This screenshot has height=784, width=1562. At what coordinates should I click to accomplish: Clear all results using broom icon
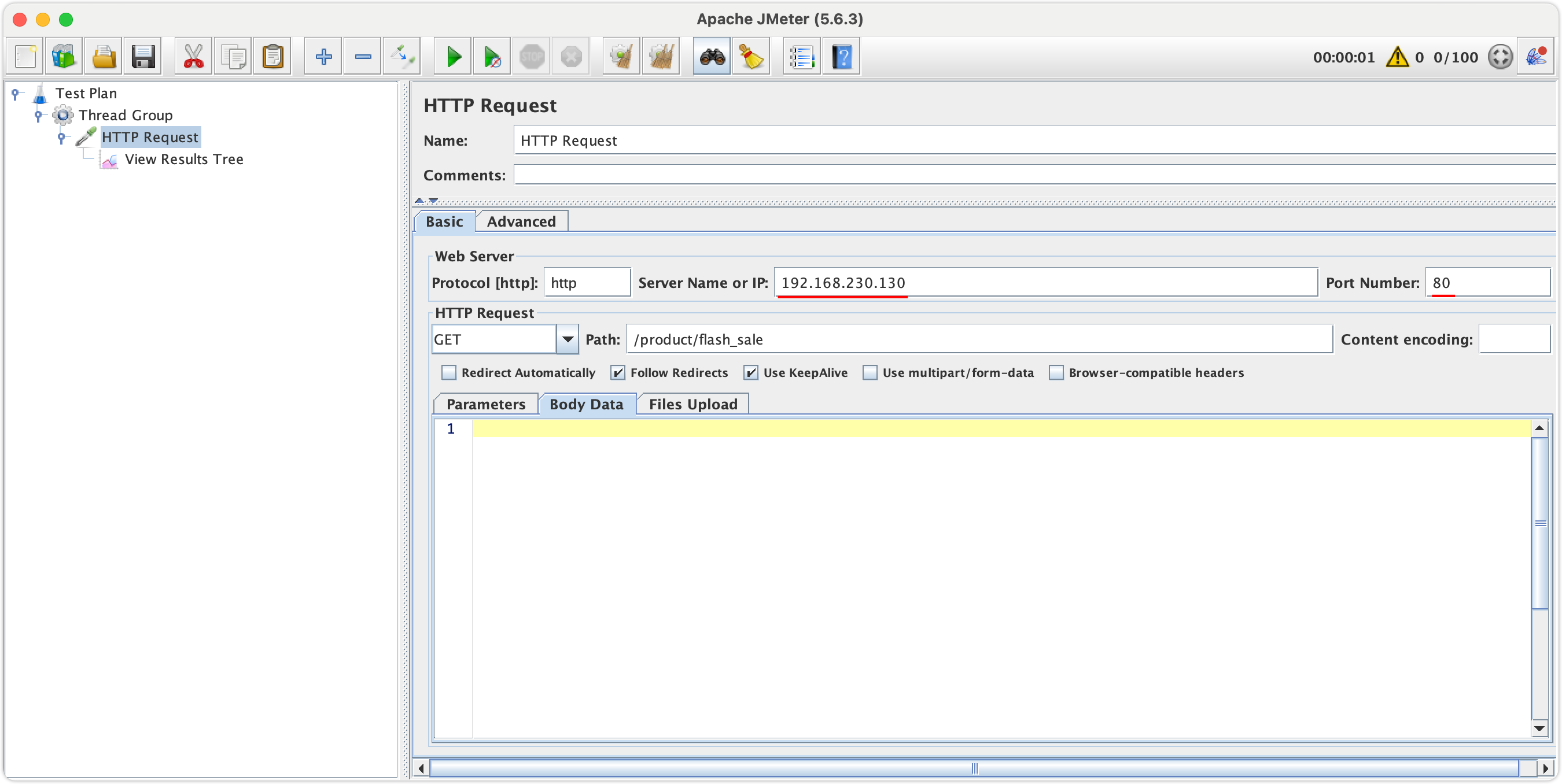point(661,56)
